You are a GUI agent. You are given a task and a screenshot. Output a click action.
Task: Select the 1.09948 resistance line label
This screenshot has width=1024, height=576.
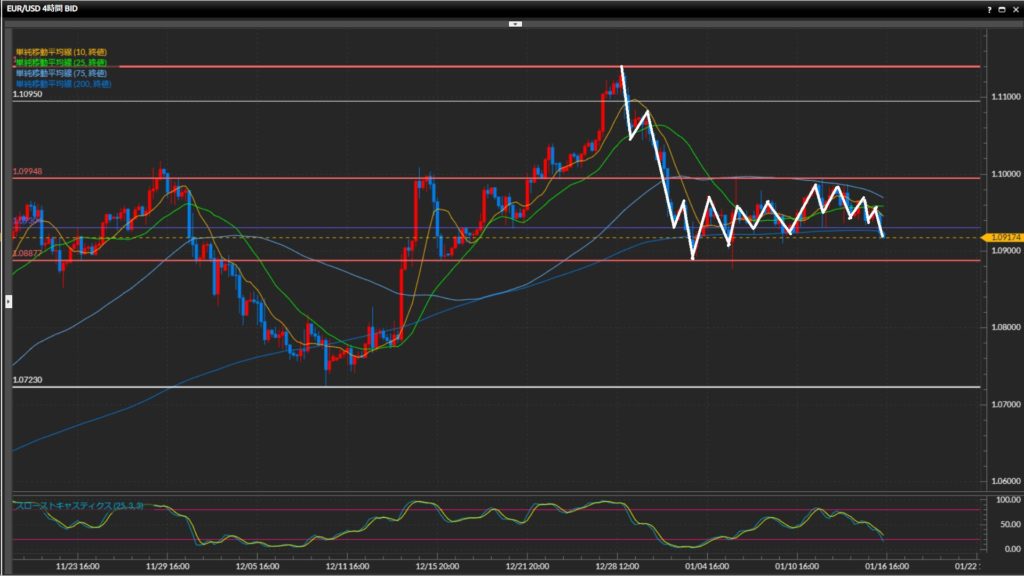30,171
